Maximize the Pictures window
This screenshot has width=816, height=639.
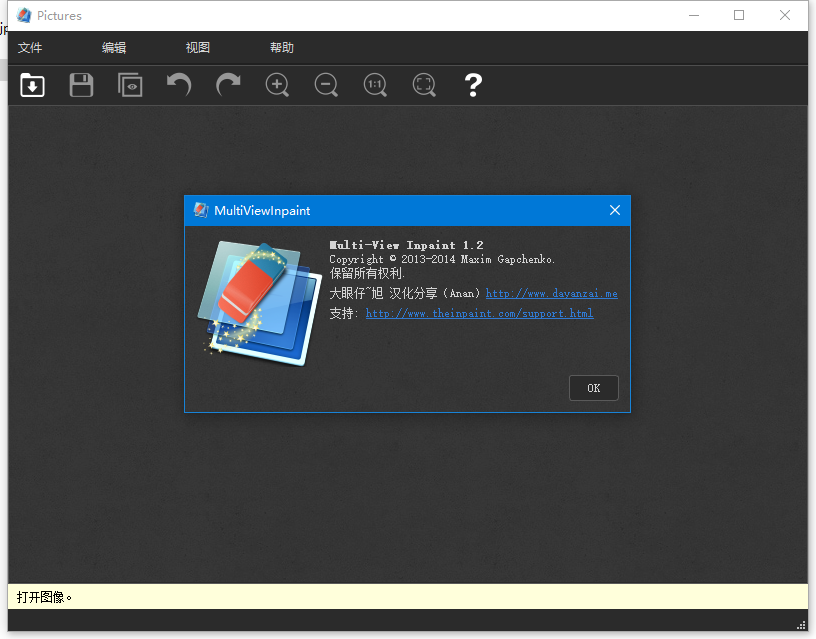coord(739,15)
